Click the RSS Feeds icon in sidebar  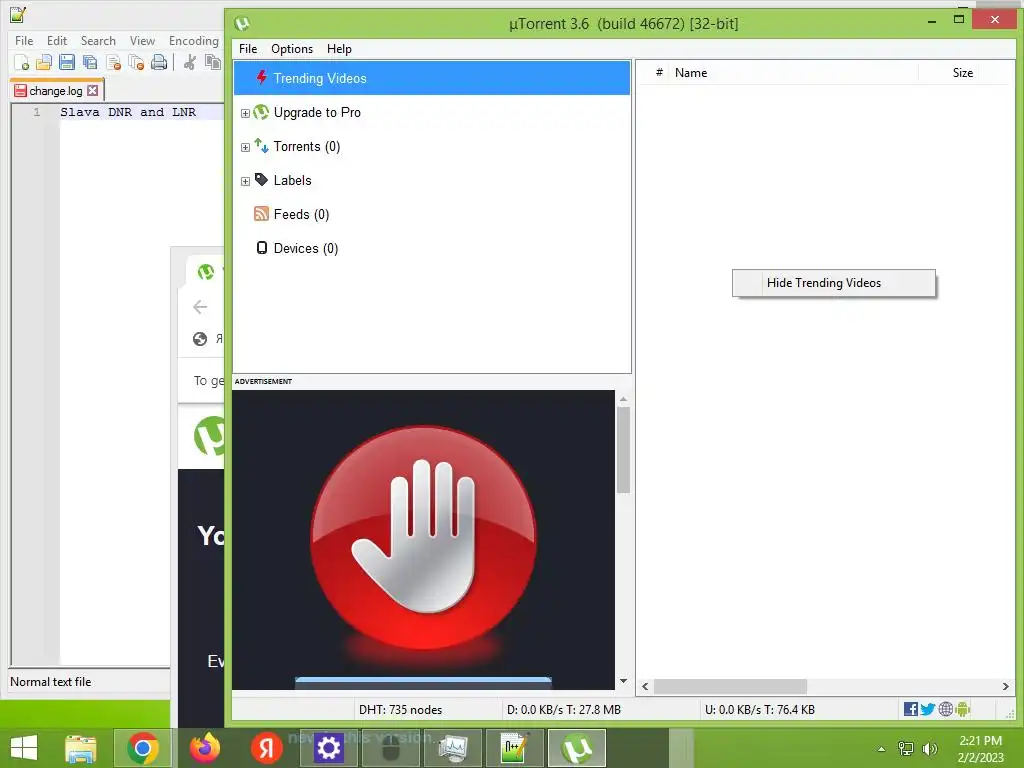point(261,214)
